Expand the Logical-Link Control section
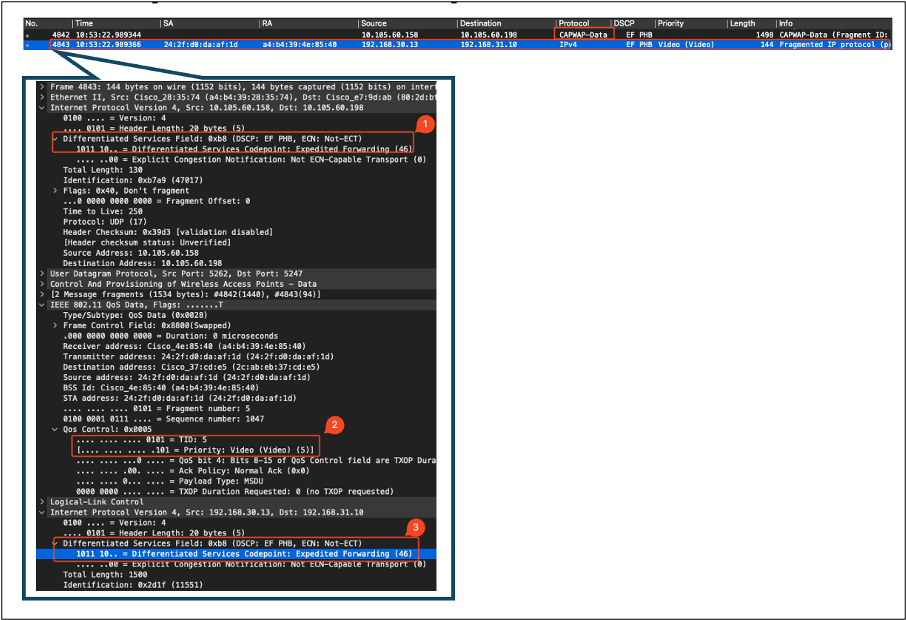906x620 pixels. click(x=42, y=502)
